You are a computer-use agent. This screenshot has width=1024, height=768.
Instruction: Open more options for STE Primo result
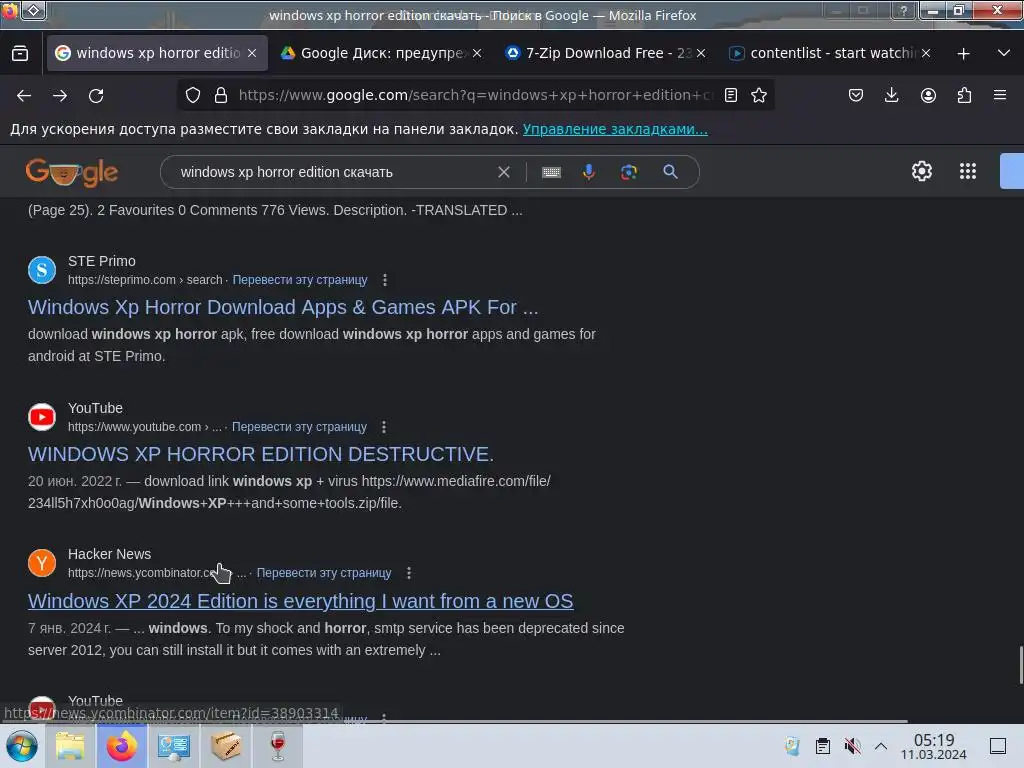(x=385, y=280)
